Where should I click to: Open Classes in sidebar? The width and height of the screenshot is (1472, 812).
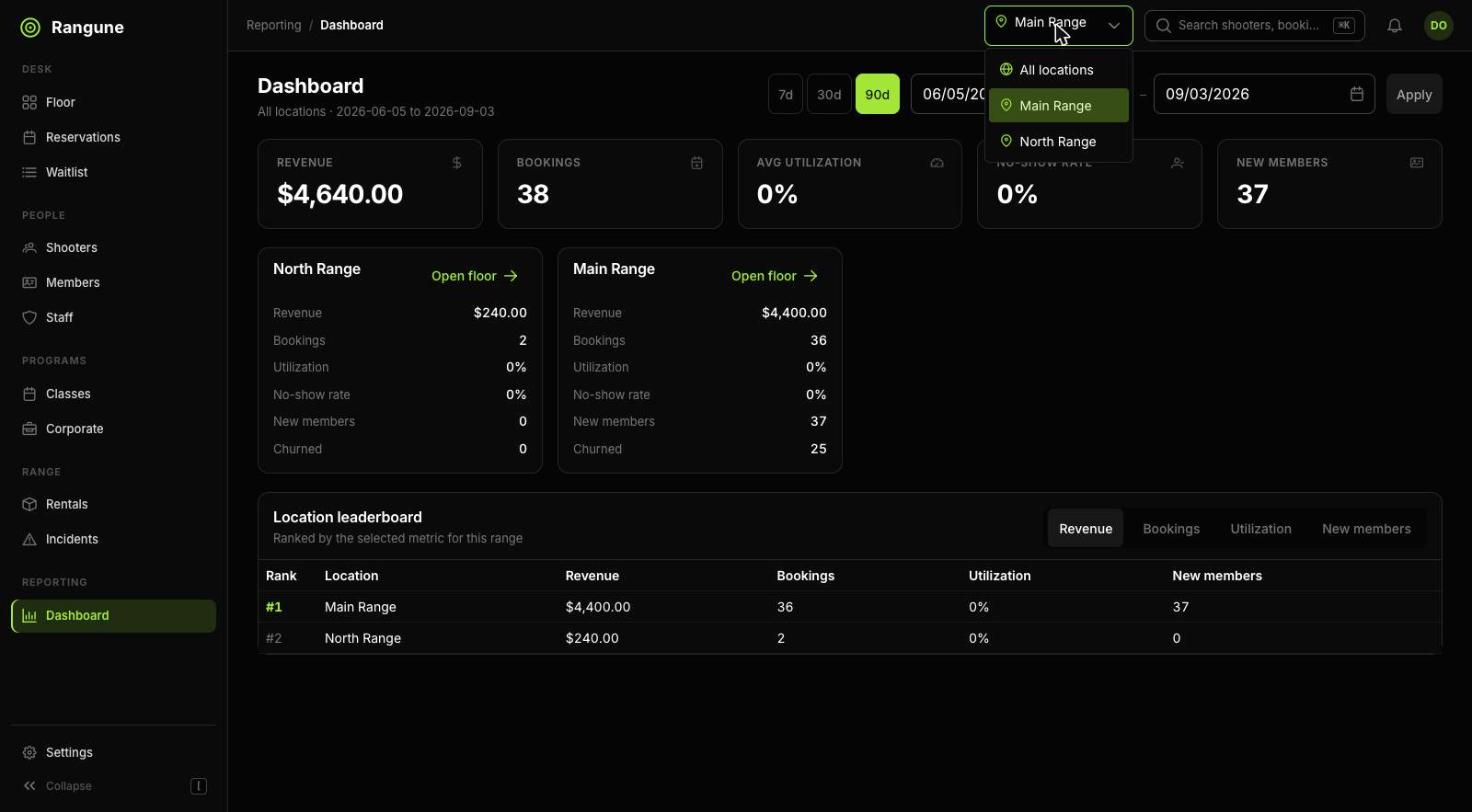tap(113, 394)
